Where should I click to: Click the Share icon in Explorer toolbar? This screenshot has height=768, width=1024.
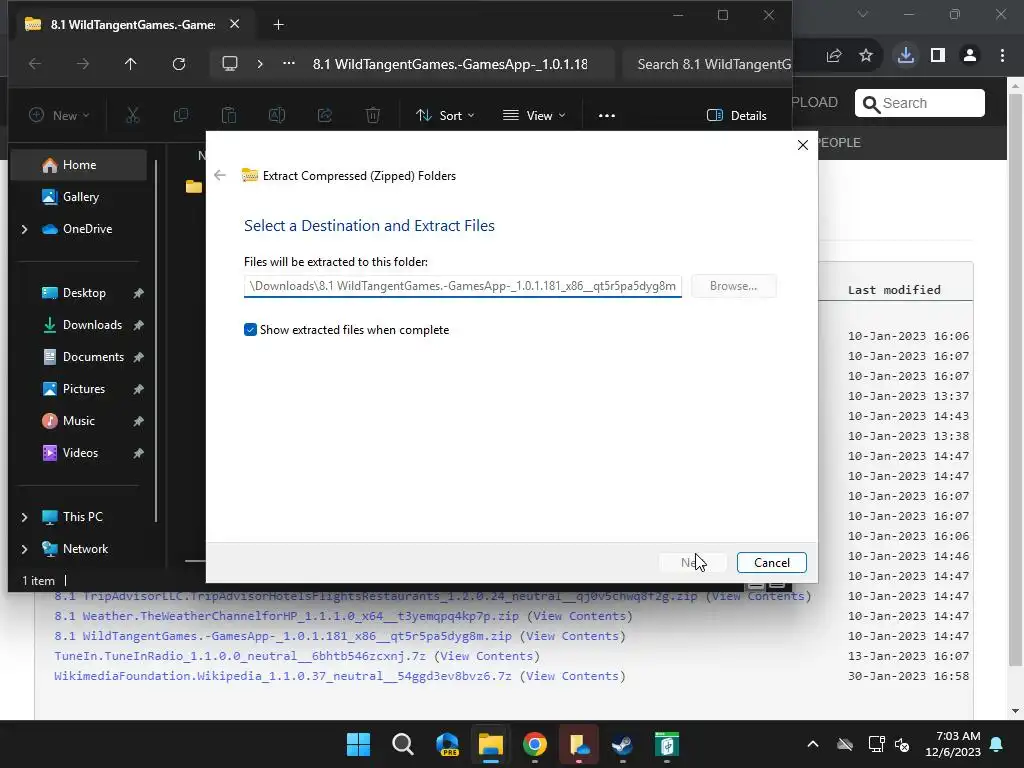click(x=325, y=116)
